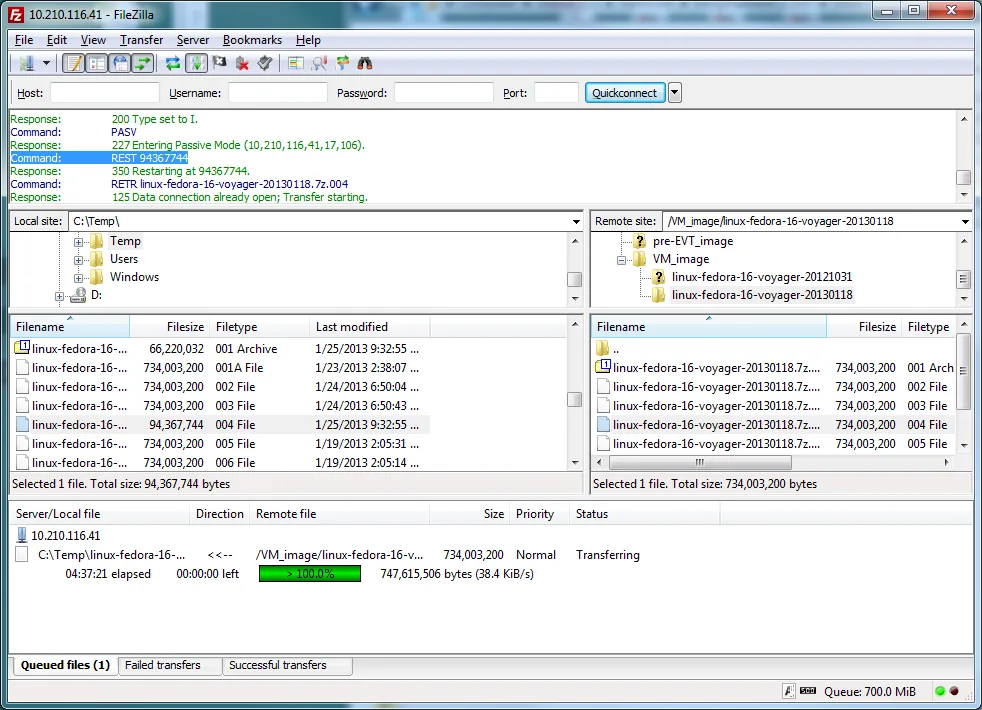Toggle directory comparison magnifier icon

tap(319, 63)
